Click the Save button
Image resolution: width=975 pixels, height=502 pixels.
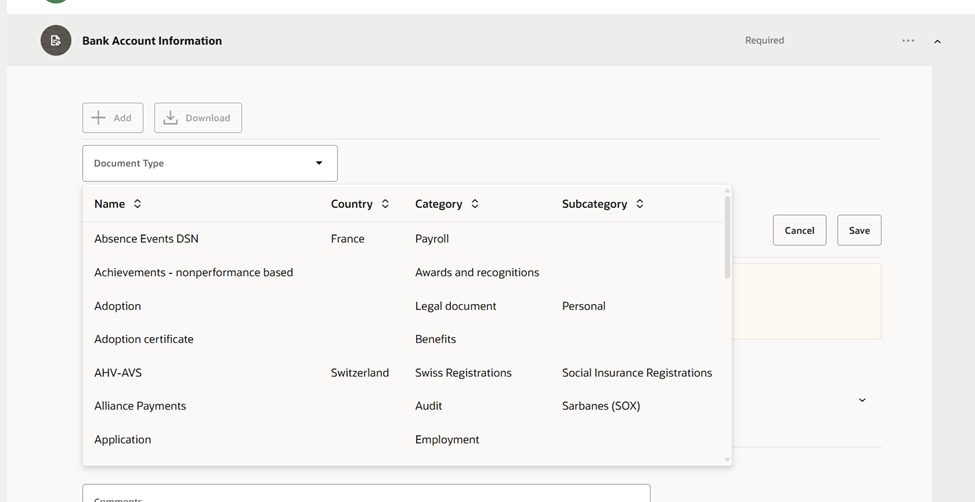[x=859, y=230]
